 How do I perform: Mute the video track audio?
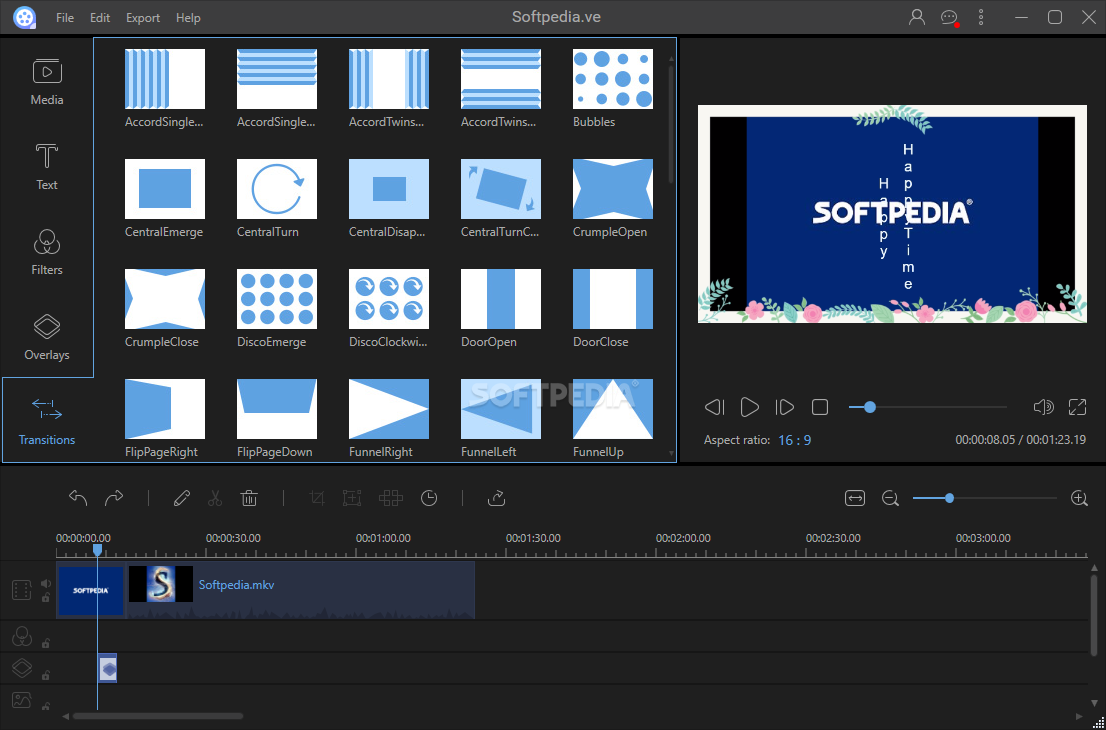[46, 583]
